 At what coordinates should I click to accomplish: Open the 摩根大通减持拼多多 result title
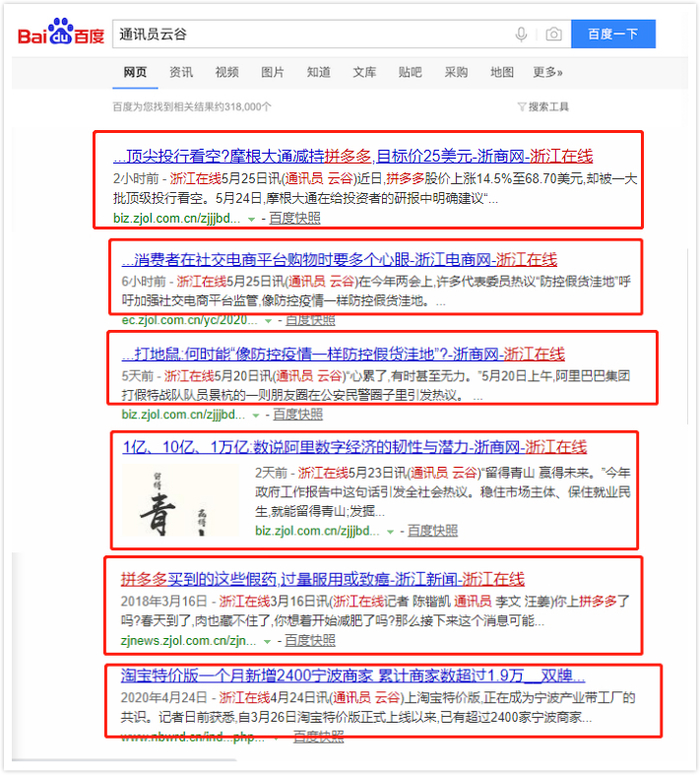[x=353, y=157]
